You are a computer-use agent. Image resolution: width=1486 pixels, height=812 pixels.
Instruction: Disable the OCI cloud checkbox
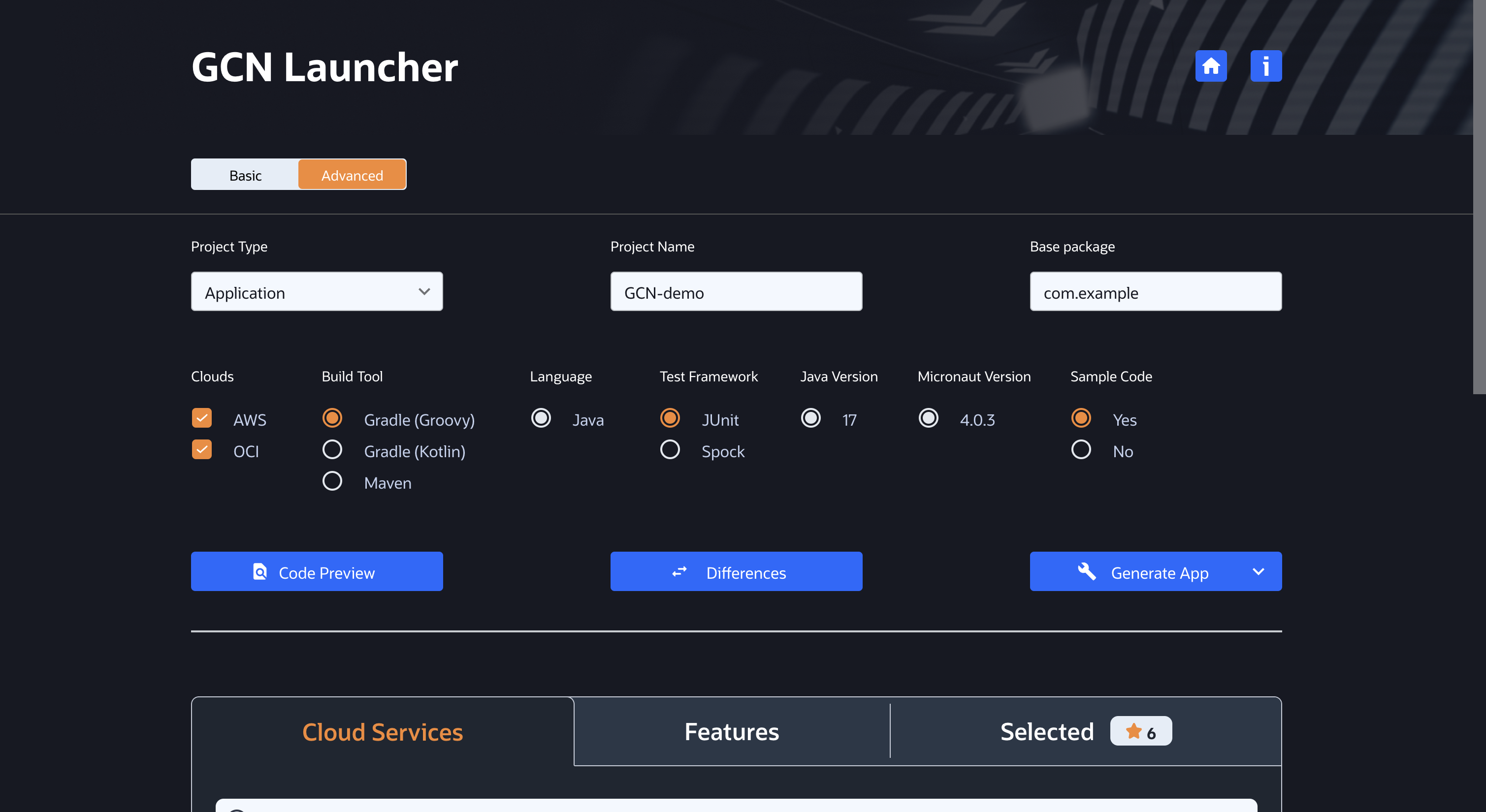click(x=201, y=449)
